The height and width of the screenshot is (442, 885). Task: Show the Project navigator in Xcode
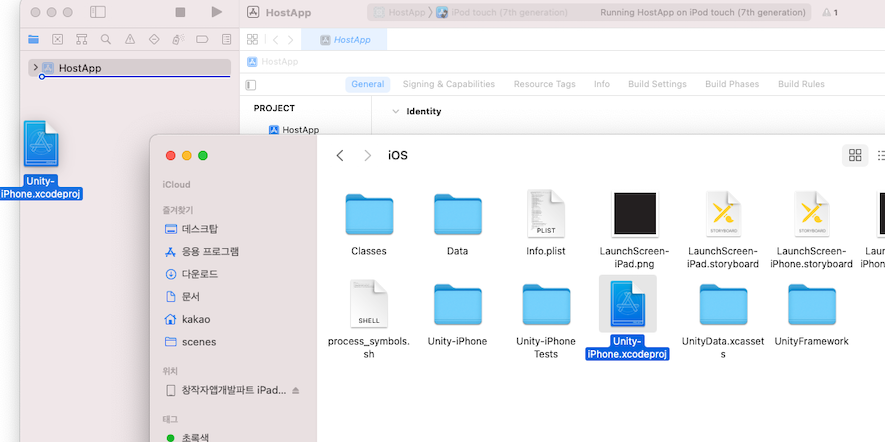pyautogui.click(x=33, y=40)
